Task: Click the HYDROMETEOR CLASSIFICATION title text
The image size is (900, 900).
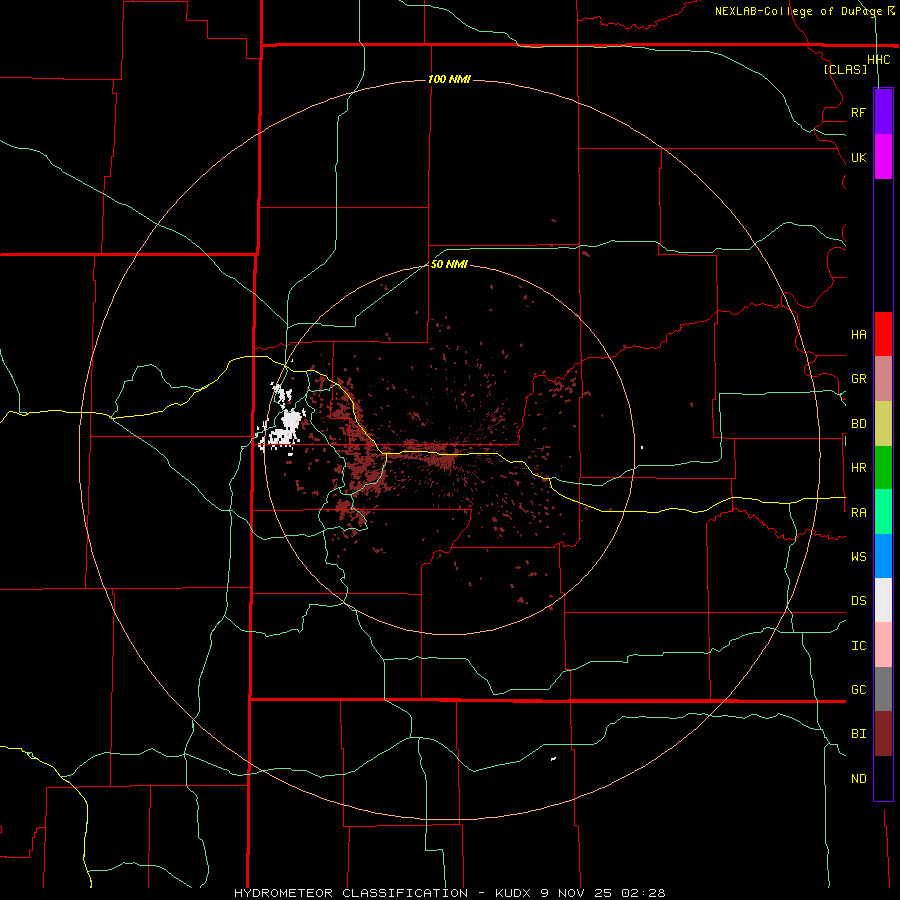Action: (351, 893)
